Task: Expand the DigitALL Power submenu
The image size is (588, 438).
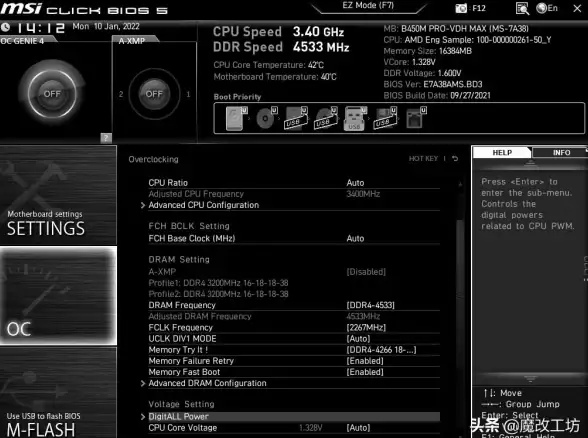Action: click(x=294, y=417)
